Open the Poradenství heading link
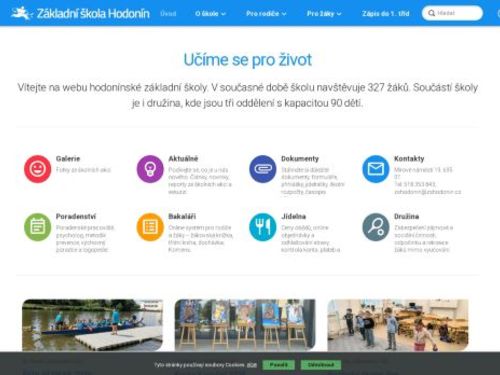 76,216
